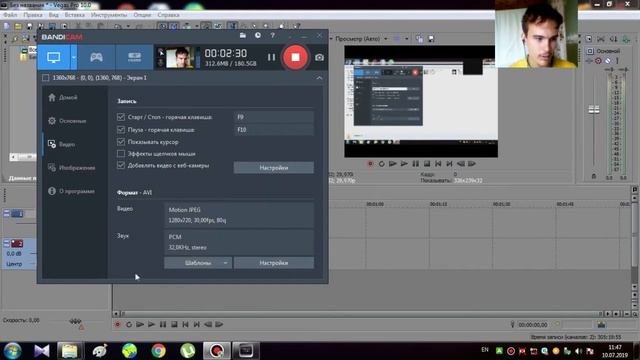
Task: Click Save icon in Vegas toolbar
Action: 29,26
